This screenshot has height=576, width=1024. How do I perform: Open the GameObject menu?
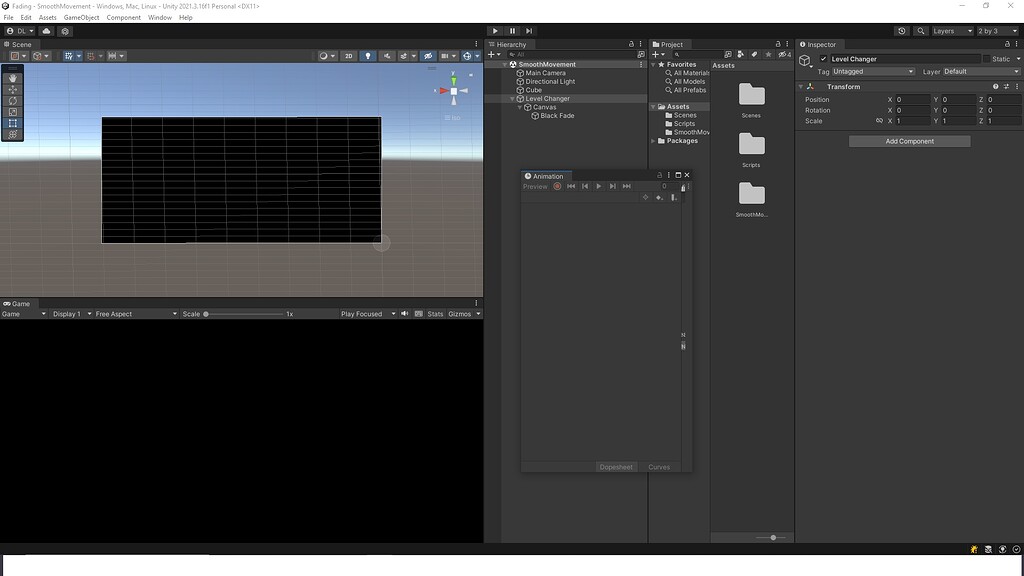[79, 16]
